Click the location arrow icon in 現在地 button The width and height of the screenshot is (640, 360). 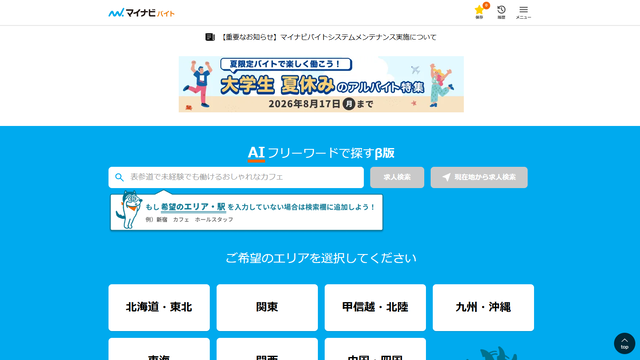pyautogui.click(x=447, y=177)
